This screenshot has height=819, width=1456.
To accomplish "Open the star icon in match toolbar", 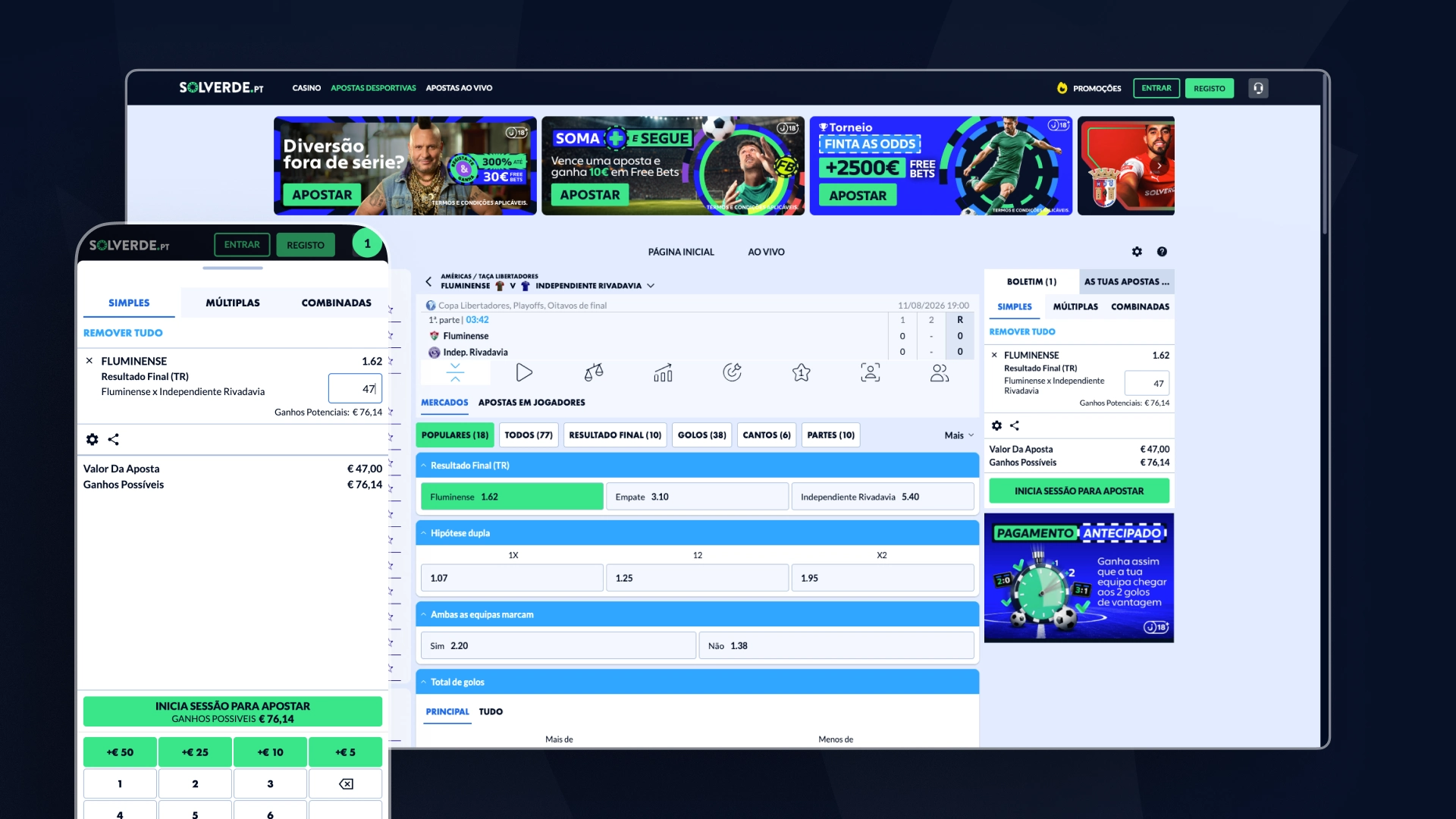I will 802,372.
